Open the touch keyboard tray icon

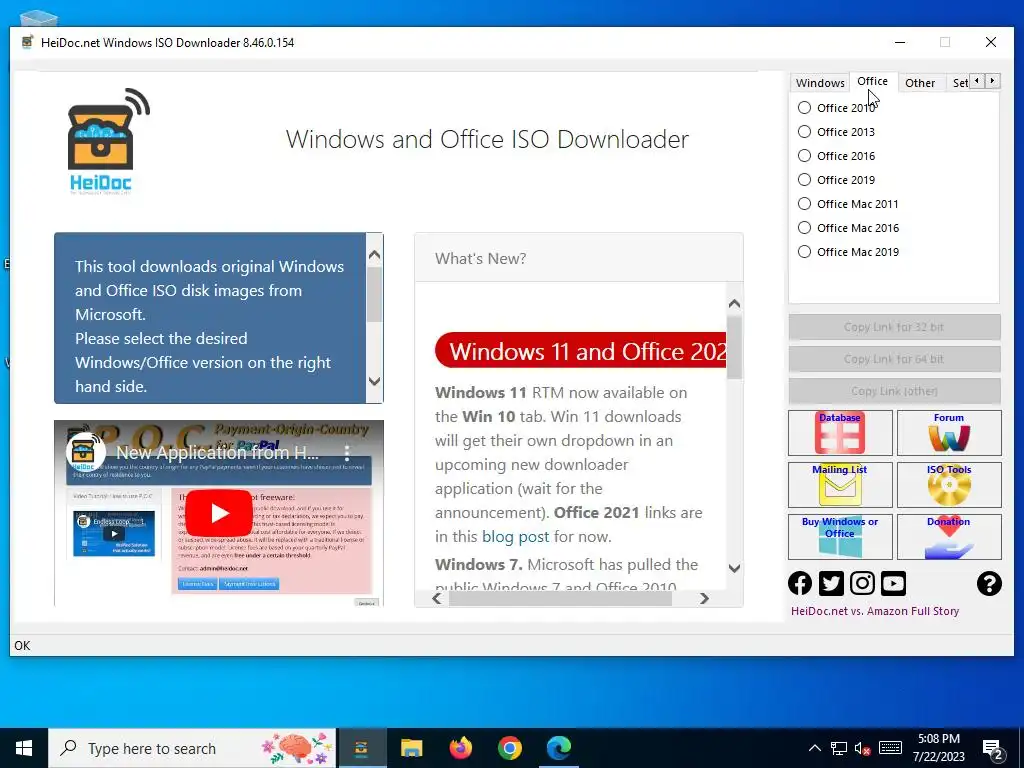(889, 748)
